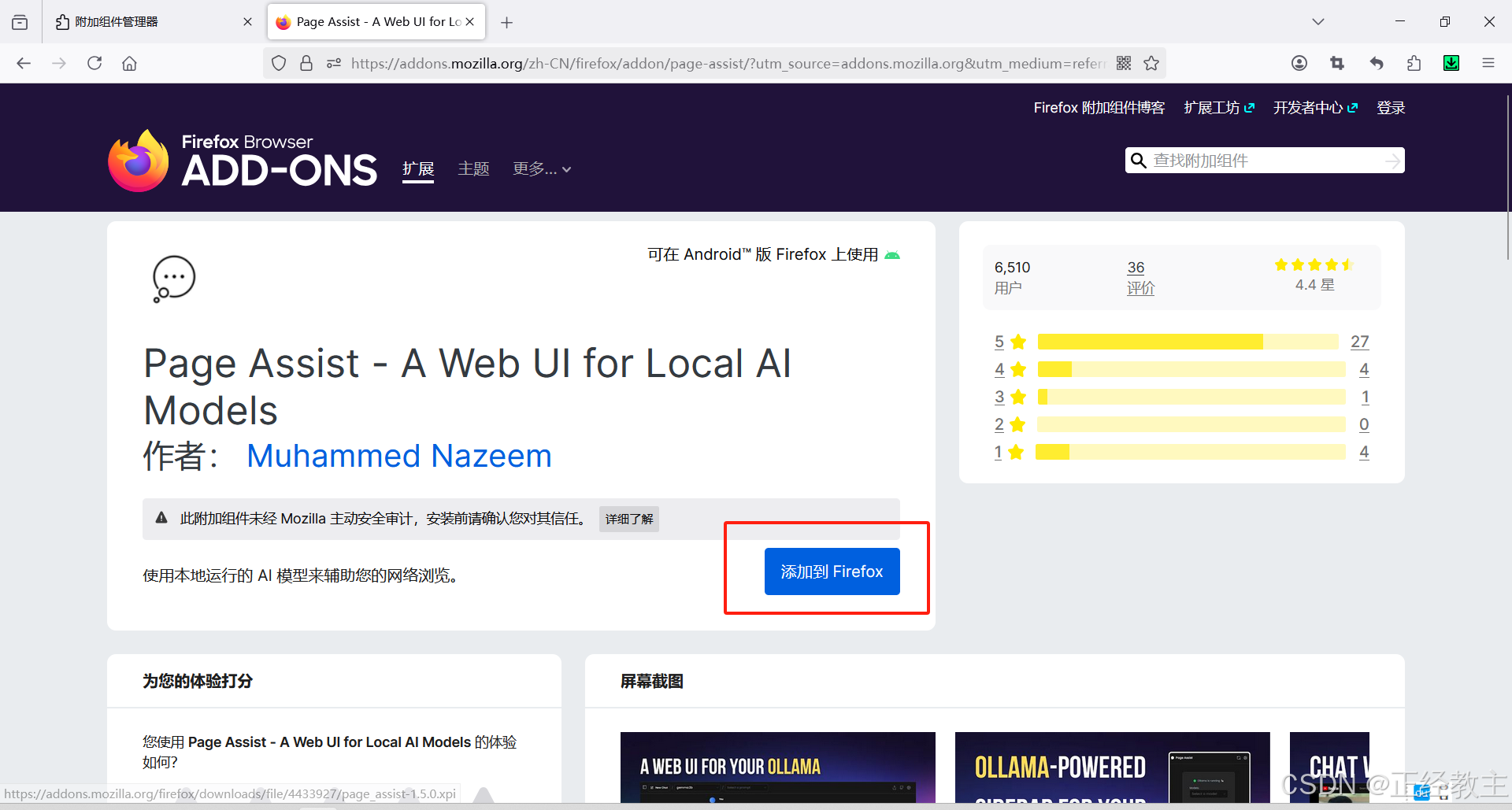The image size is (1512, 810).
Task: Close the 附加组件管理器 tab
Action: 247,22
